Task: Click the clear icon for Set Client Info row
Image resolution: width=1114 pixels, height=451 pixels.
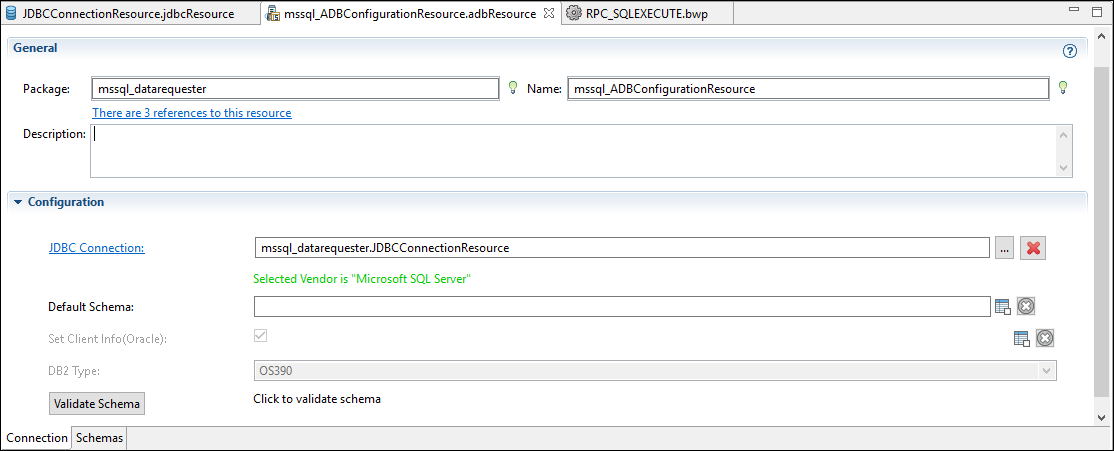Action: (1045, 338)
